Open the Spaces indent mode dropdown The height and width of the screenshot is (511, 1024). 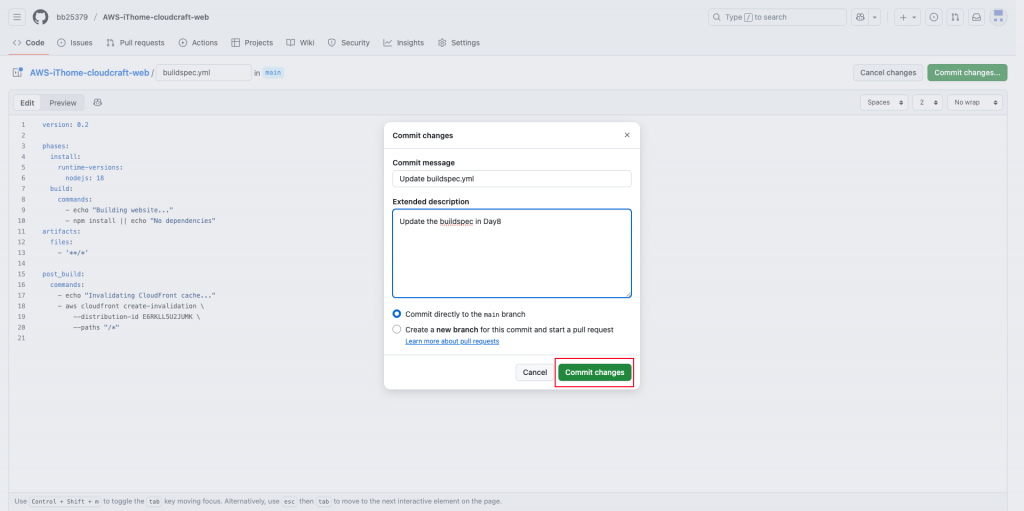pyautogui.click(x=884, y=103)
